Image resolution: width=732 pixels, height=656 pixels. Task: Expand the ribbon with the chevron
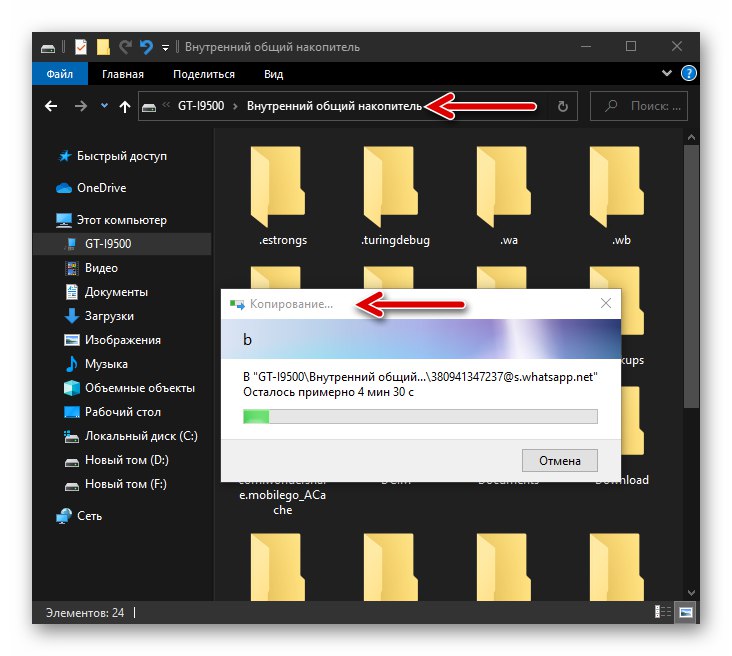[667, 73]
